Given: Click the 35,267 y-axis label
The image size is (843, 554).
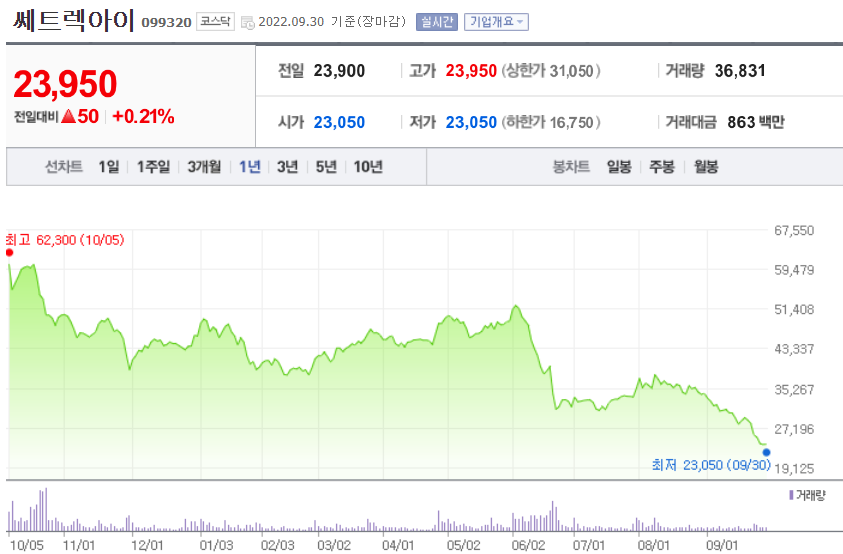Looking at the screenshot, I should [794, 389].
